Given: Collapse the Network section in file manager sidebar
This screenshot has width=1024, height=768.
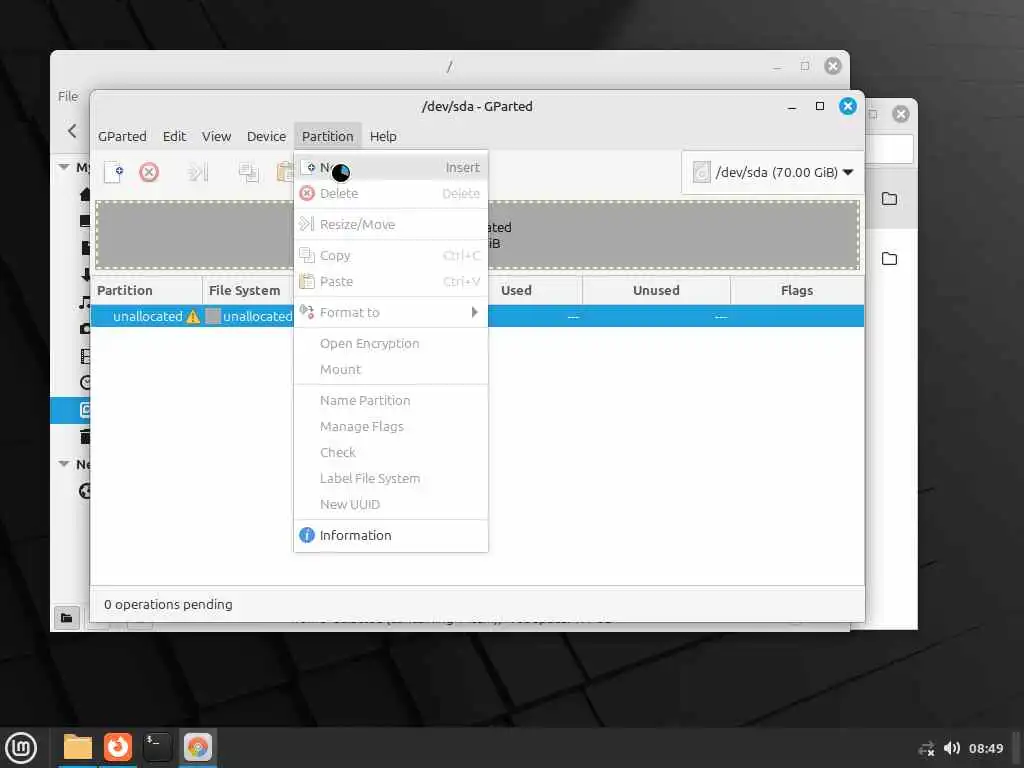Looking at the screenshot, I should coord(64,464).
